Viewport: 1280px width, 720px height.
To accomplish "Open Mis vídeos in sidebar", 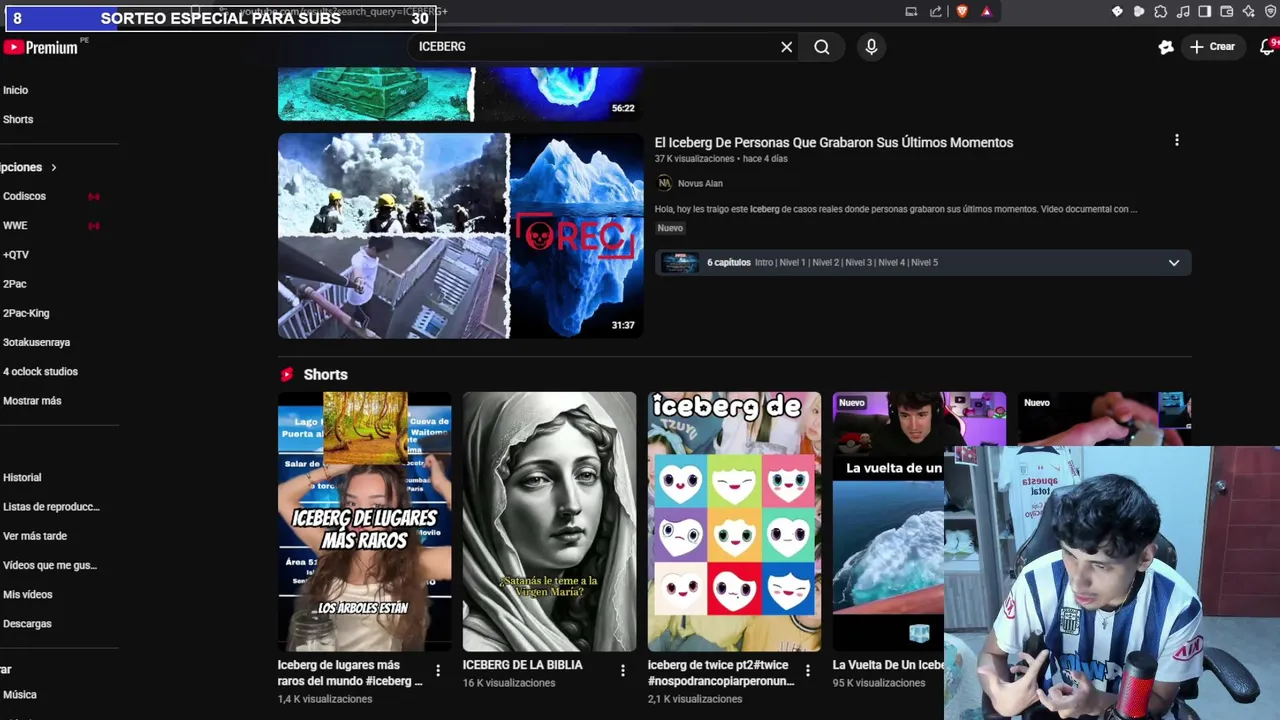I will click(x=27, y=594).
